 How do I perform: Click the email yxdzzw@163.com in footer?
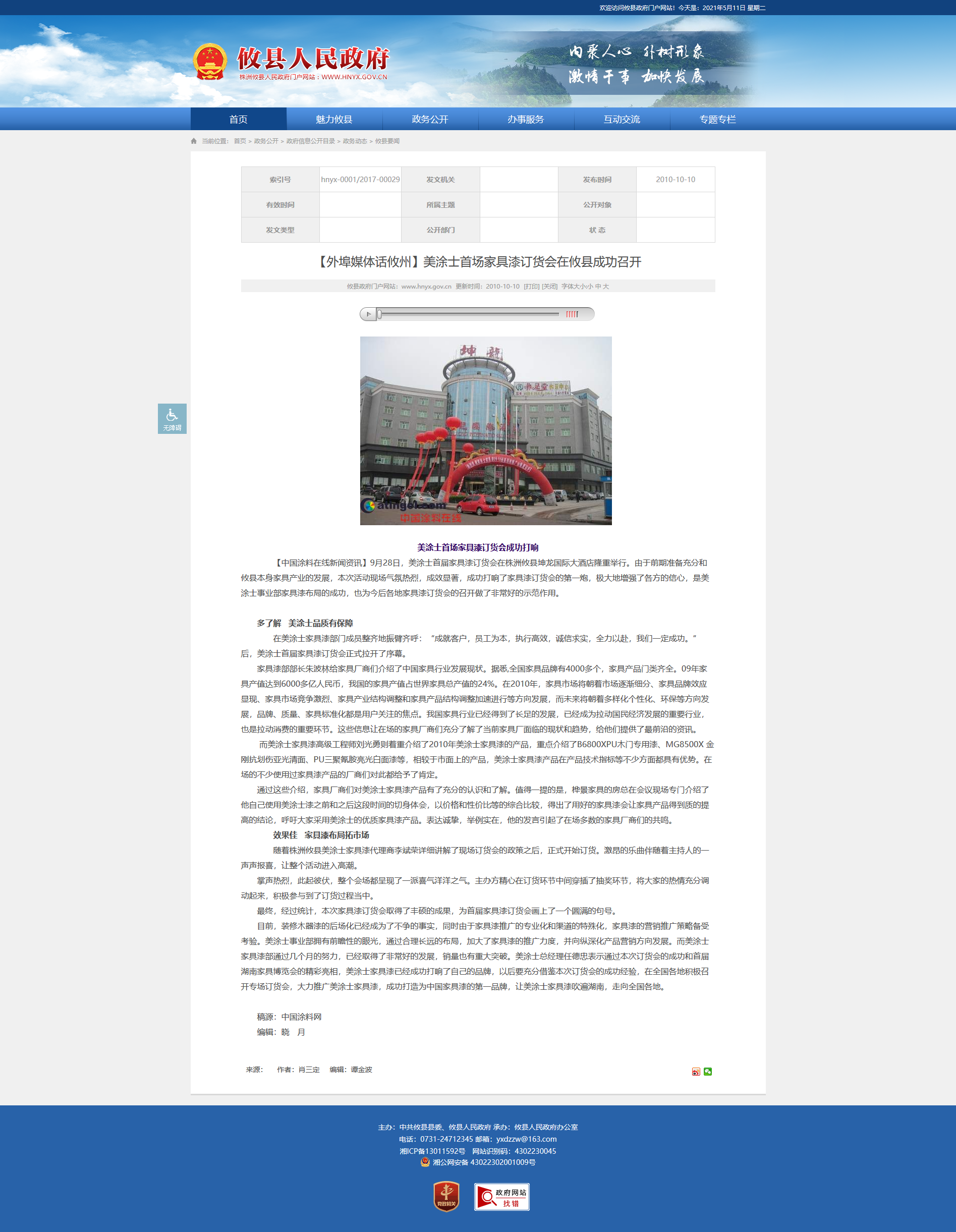coord(526,1139)
